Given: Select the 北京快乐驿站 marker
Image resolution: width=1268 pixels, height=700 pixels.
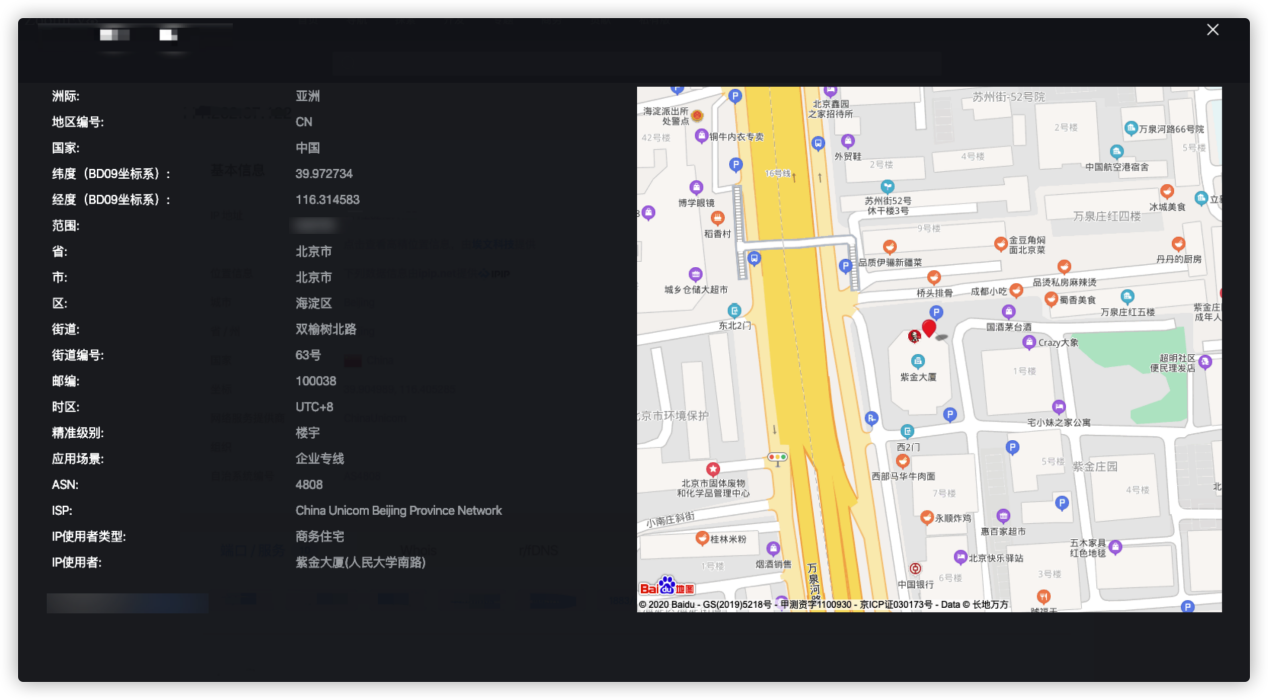Looking at the screenshot, I should [959, 556].
